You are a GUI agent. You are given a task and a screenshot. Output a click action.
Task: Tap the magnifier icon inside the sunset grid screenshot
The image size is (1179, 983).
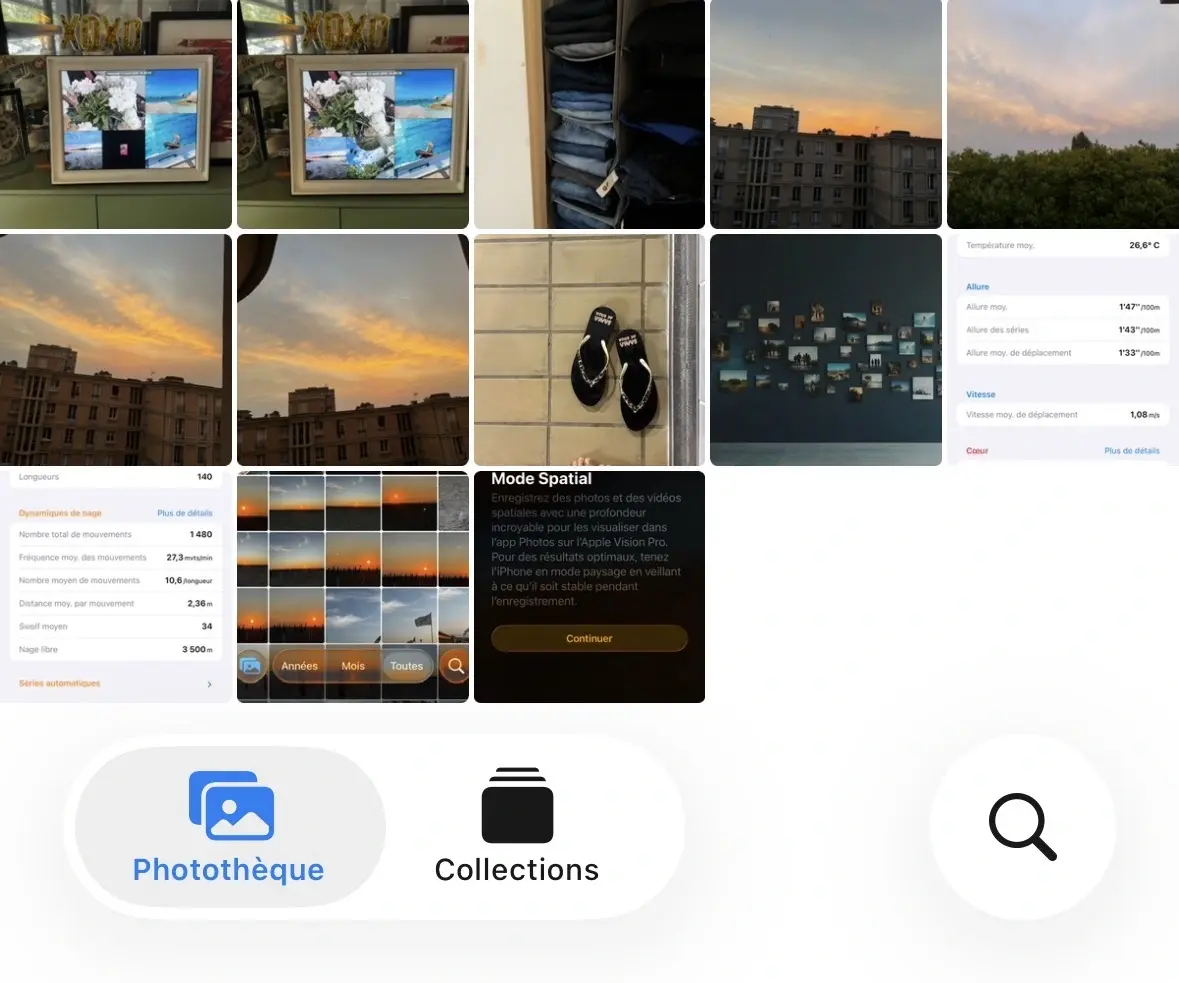coord(456,665)
